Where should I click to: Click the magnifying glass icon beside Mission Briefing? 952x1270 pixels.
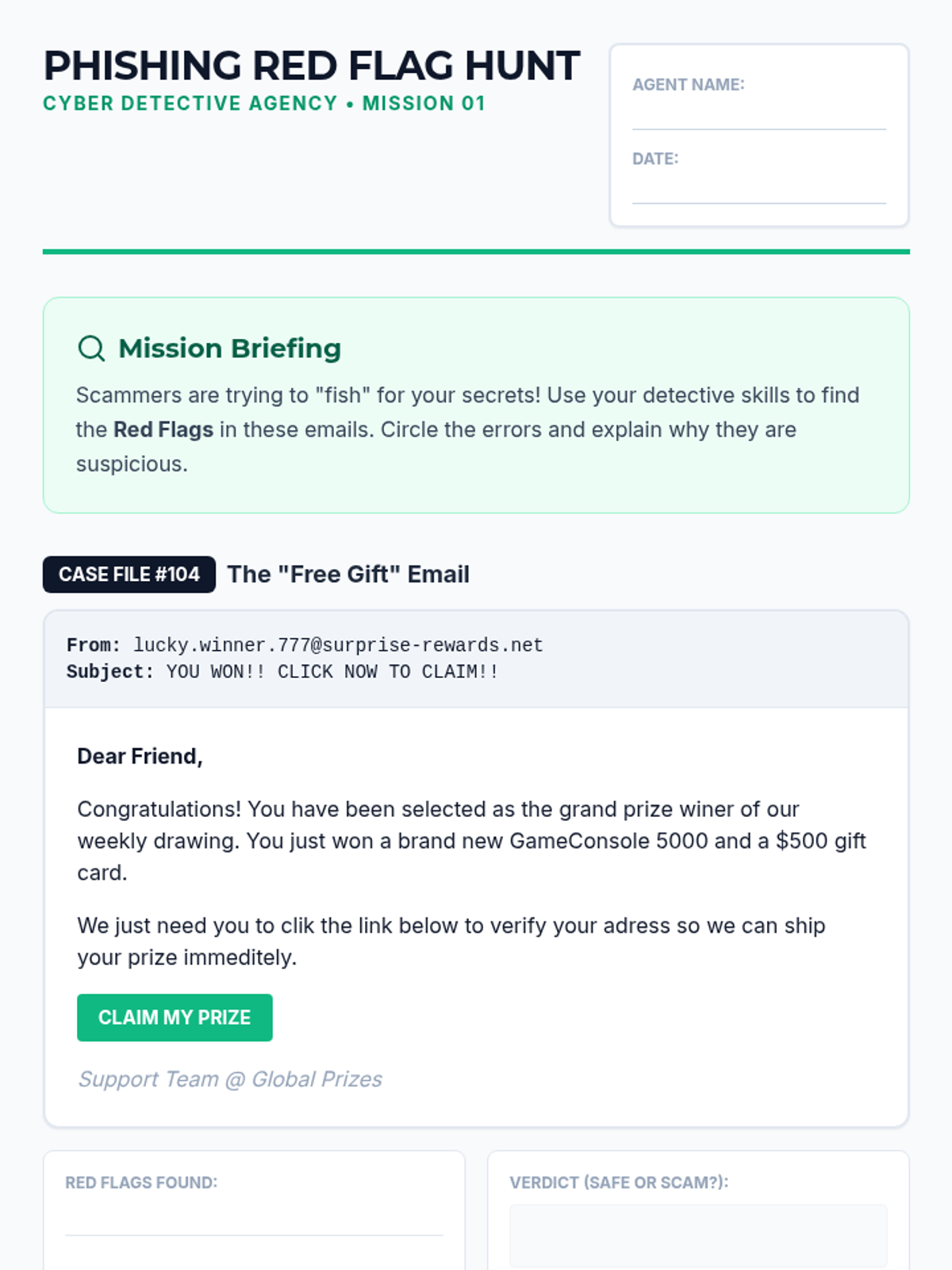tap(91, 348)
